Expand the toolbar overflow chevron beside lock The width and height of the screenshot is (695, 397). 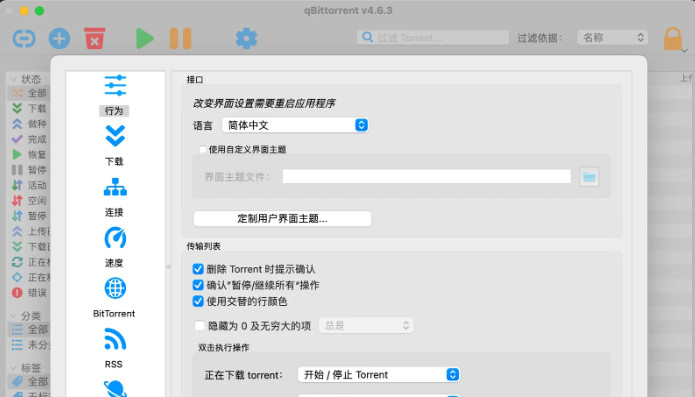685,51
